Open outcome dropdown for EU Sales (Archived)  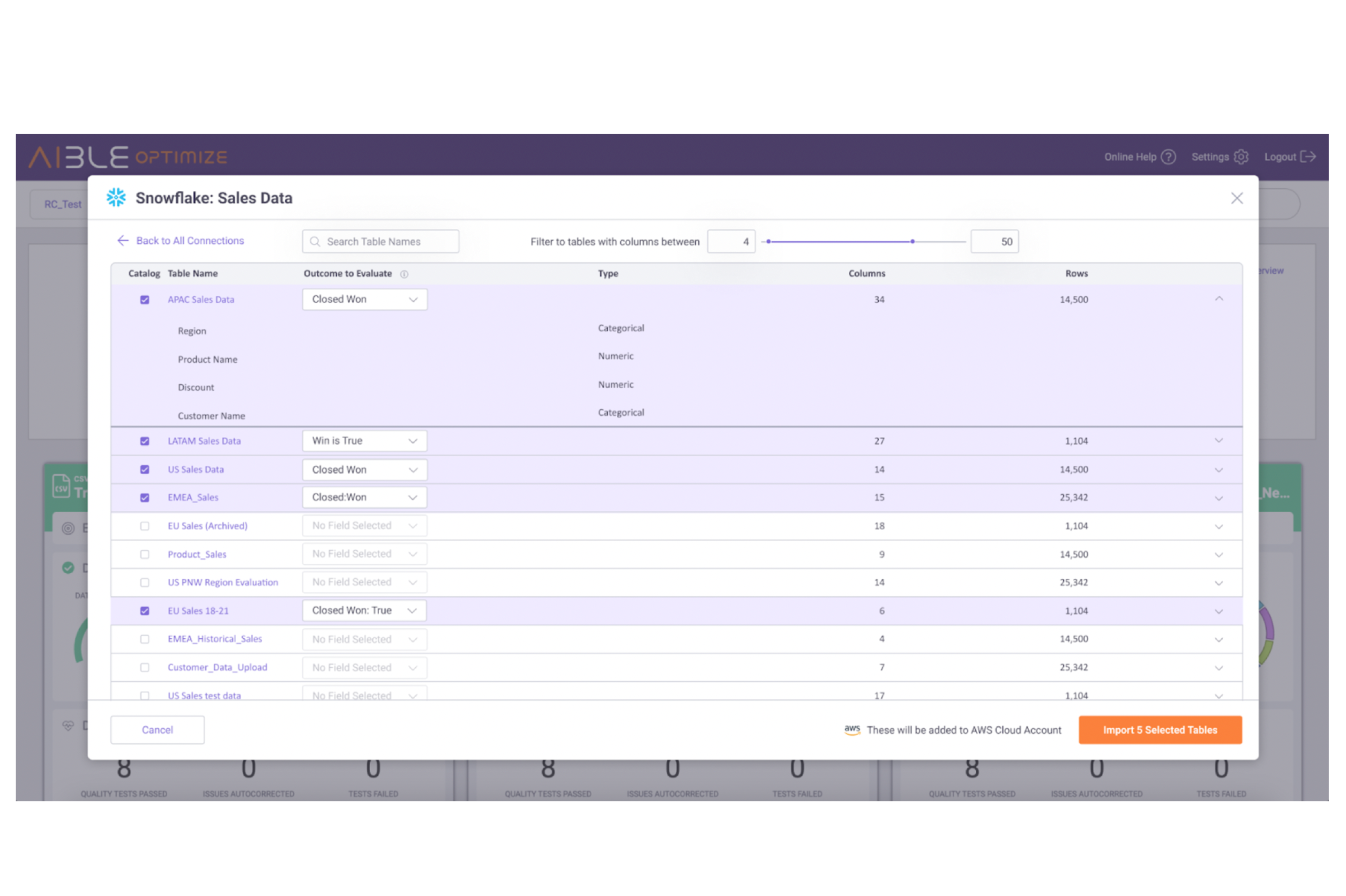pyautogui.click(x=365, y=526)
